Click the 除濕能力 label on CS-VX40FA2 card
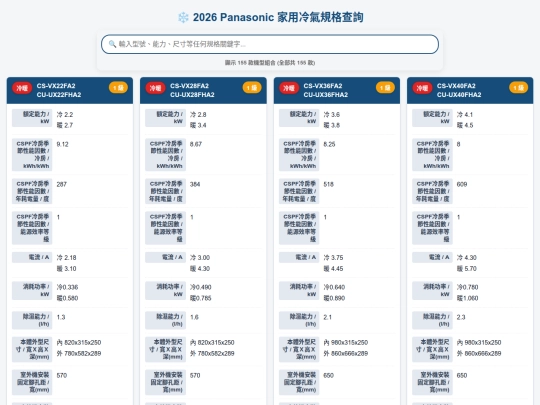Screen dimensions: 540x405 (x=432, y=320)
